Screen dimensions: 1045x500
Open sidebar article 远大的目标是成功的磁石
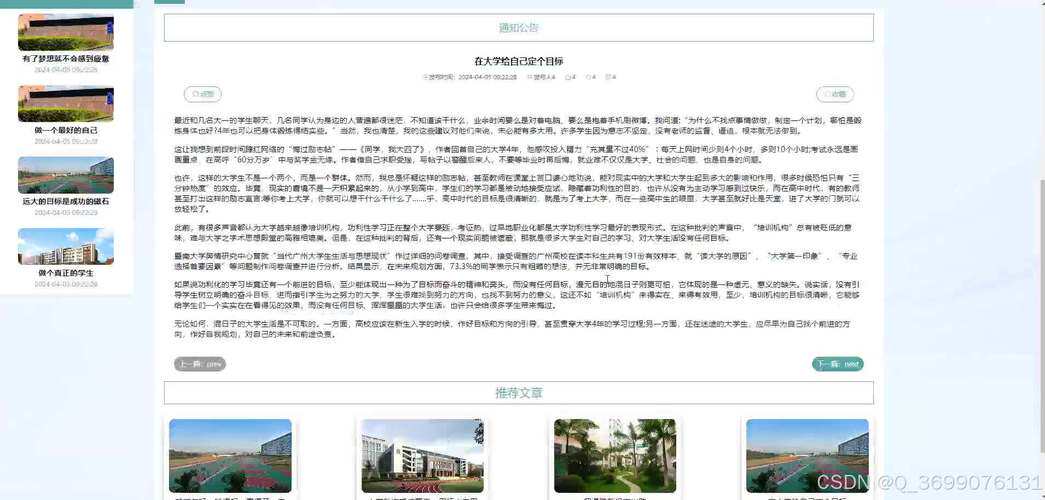click(x=65, y=201)
